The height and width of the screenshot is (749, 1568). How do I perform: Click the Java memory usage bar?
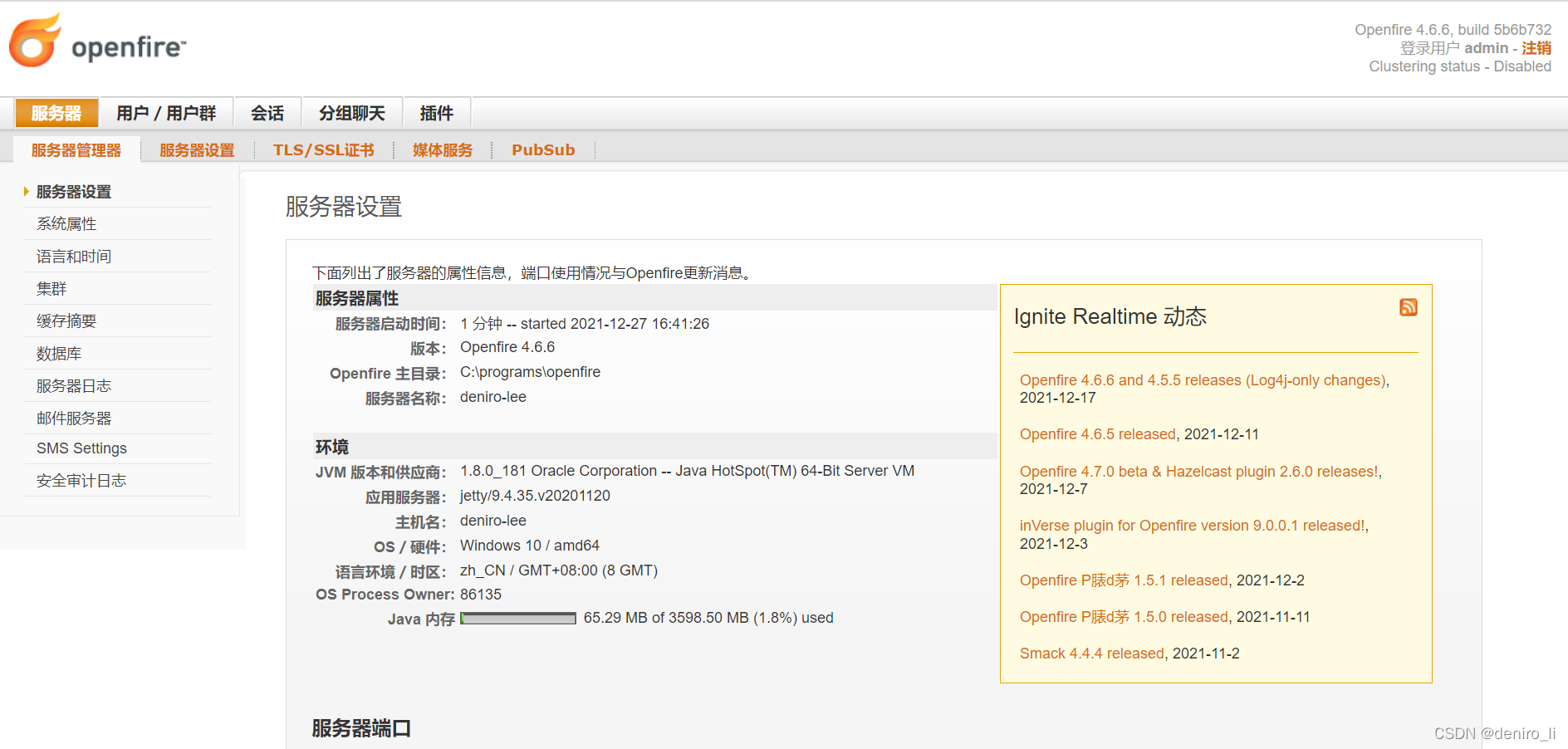pyautogui.click(x=518, y=619)
